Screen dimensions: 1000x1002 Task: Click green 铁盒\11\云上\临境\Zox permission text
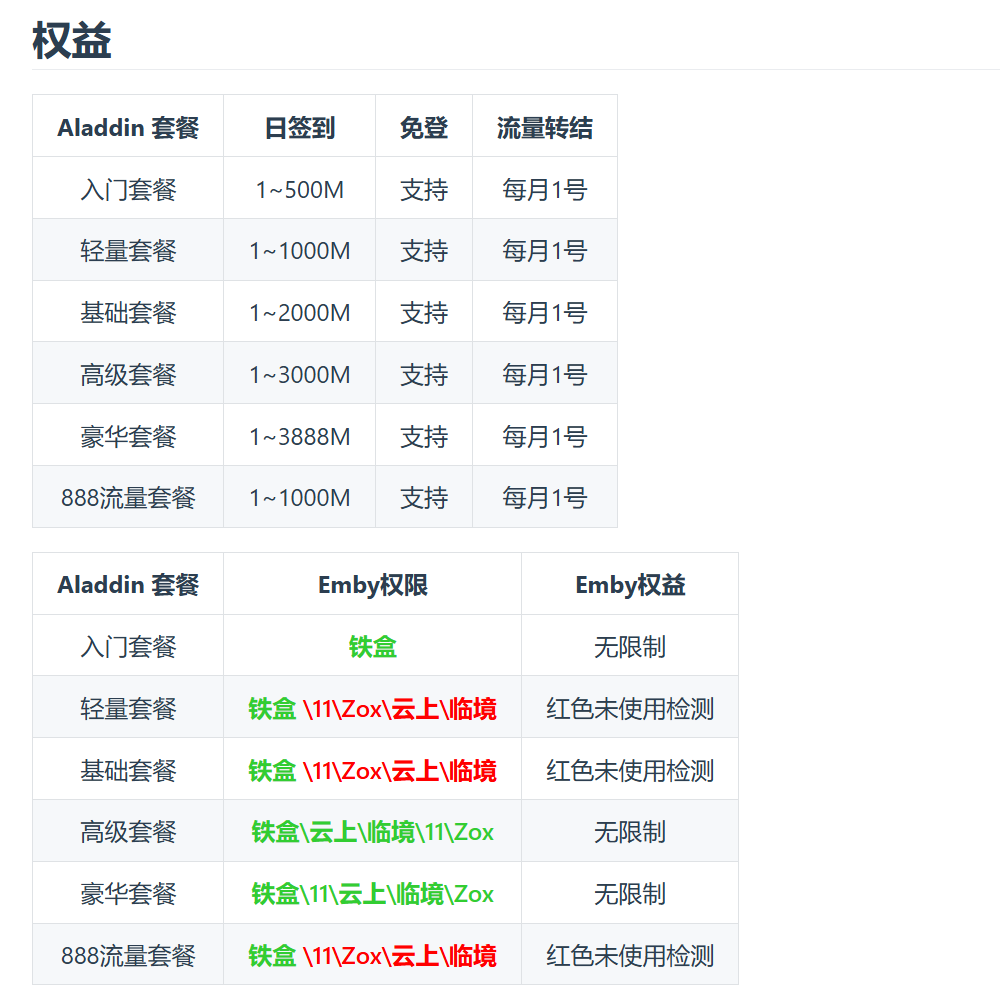(373, 894)
